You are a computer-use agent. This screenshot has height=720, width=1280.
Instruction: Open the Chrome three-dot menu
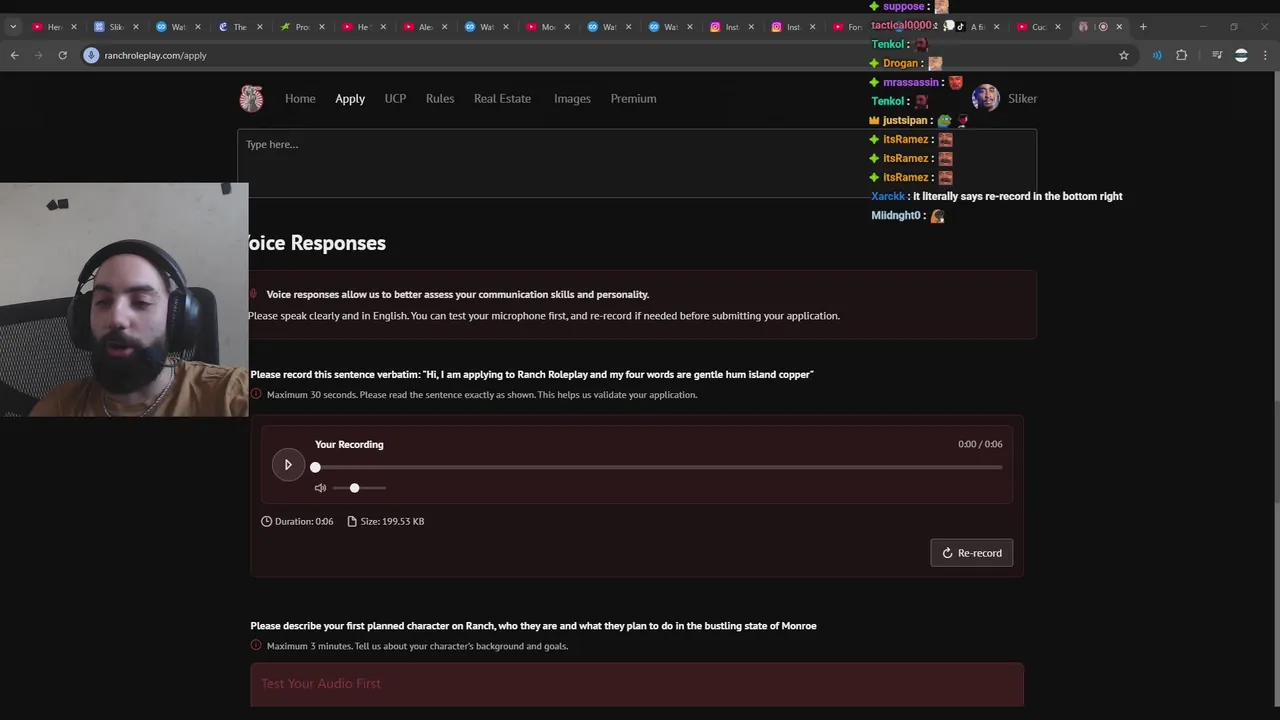1266,55
